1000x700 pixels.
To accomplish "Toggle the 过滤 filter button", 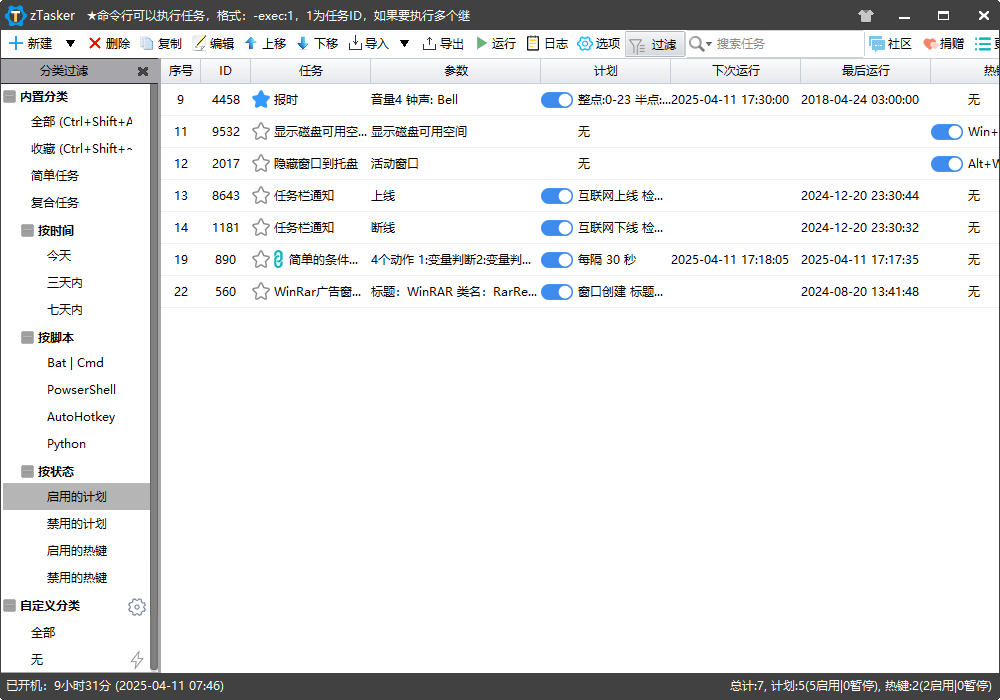I will click(653, 44).
